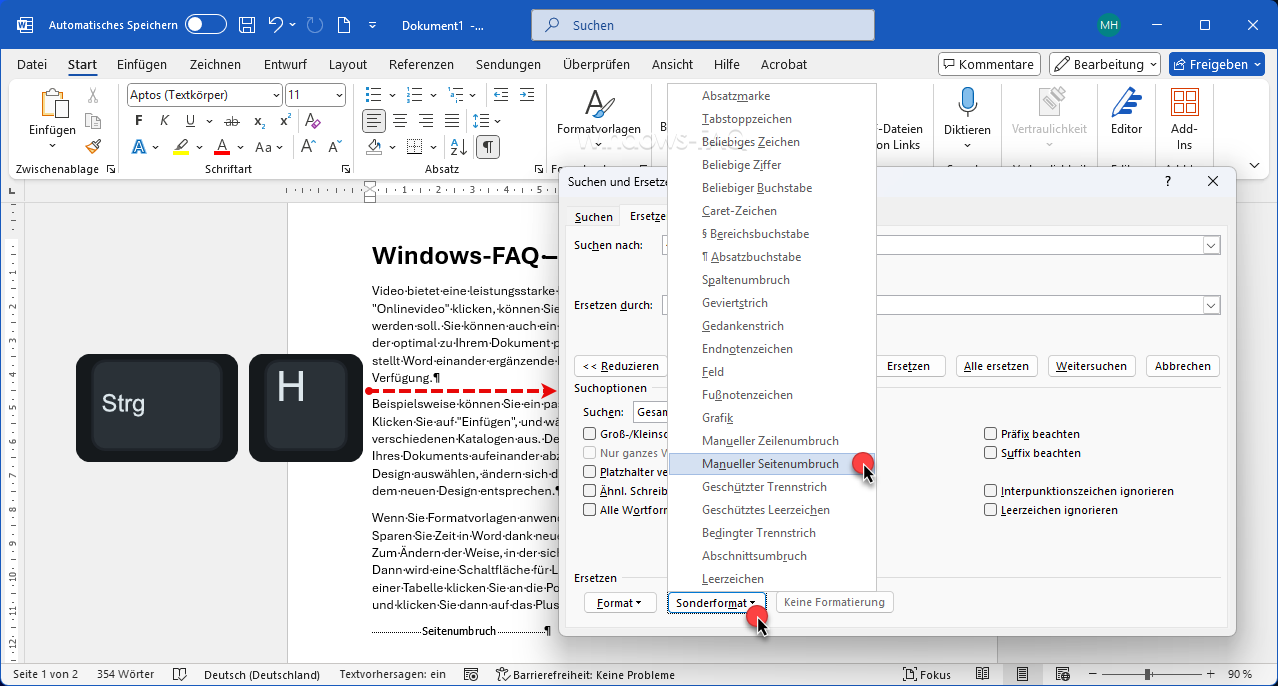Toggle bold formatting with the F button
This screenshot has width=1278, height=686.
(139, 121)
